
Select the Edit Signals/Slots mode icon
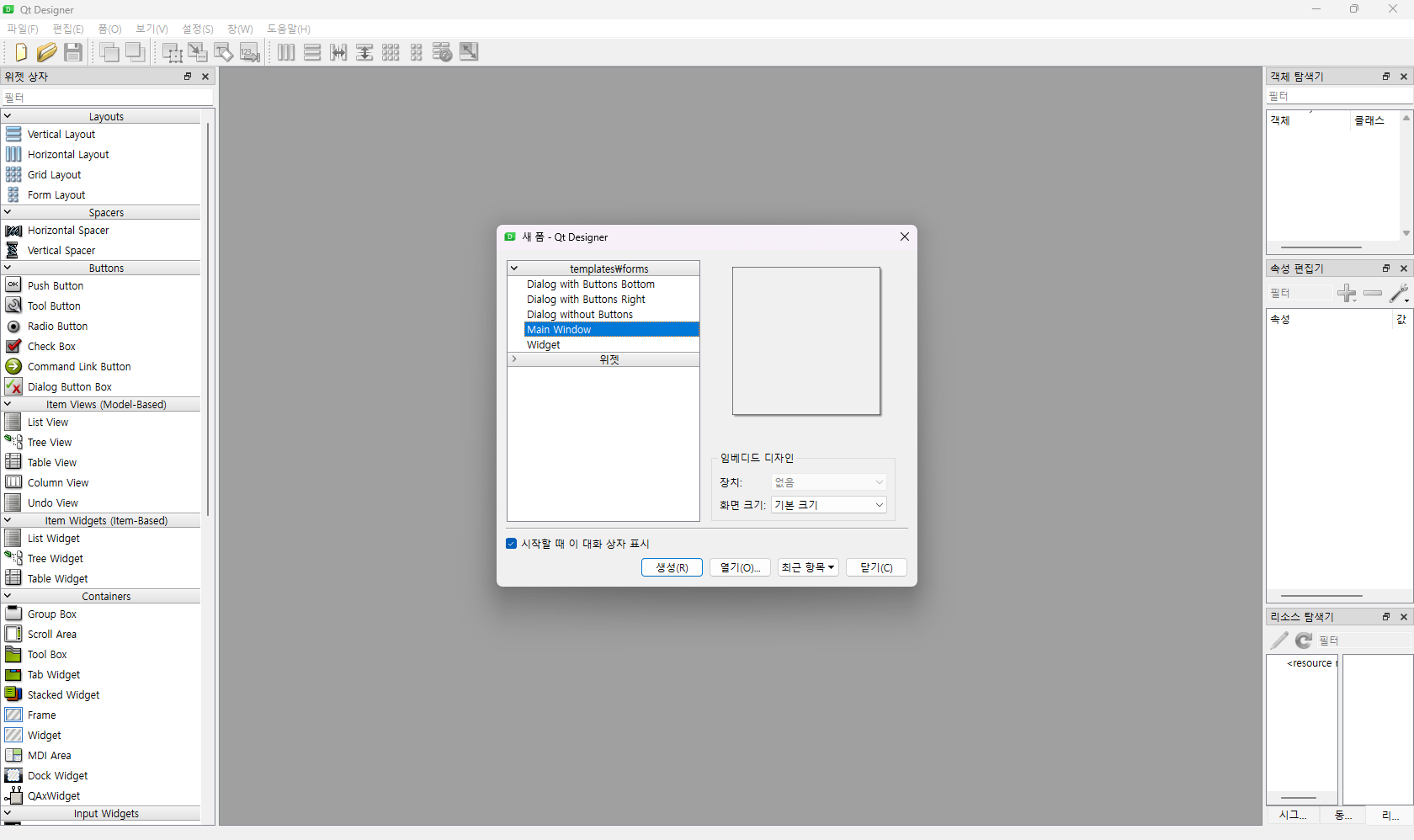click(x=198, y=52)
